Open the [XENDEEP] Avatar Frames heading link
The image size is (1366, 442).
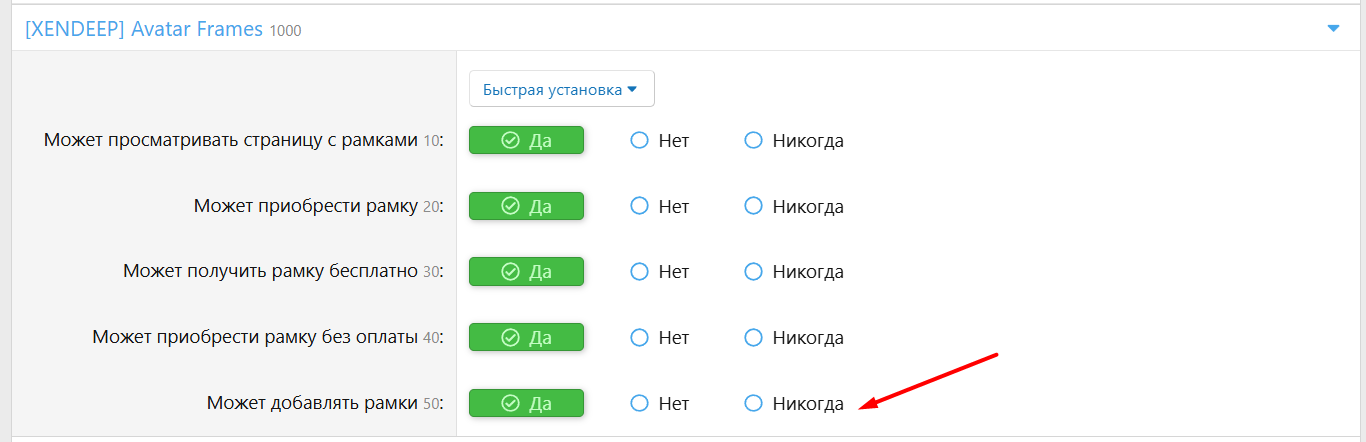tap(144, 29)
